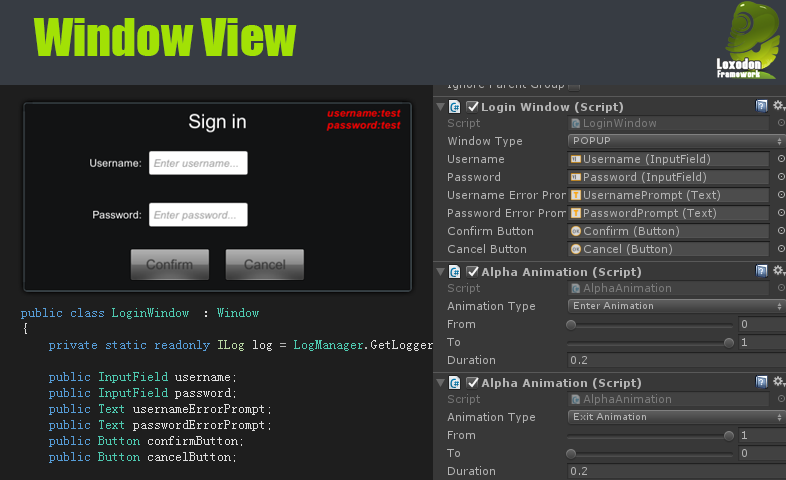The height and width of the screenshot is (480, 786).
Task: Open Window Type POPUP dropdown
Action: 676,141
